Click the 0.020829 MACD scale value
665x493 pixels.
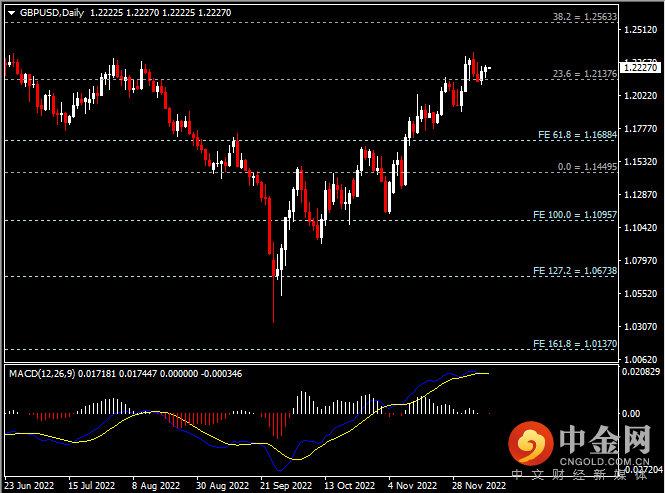[640, 372]
